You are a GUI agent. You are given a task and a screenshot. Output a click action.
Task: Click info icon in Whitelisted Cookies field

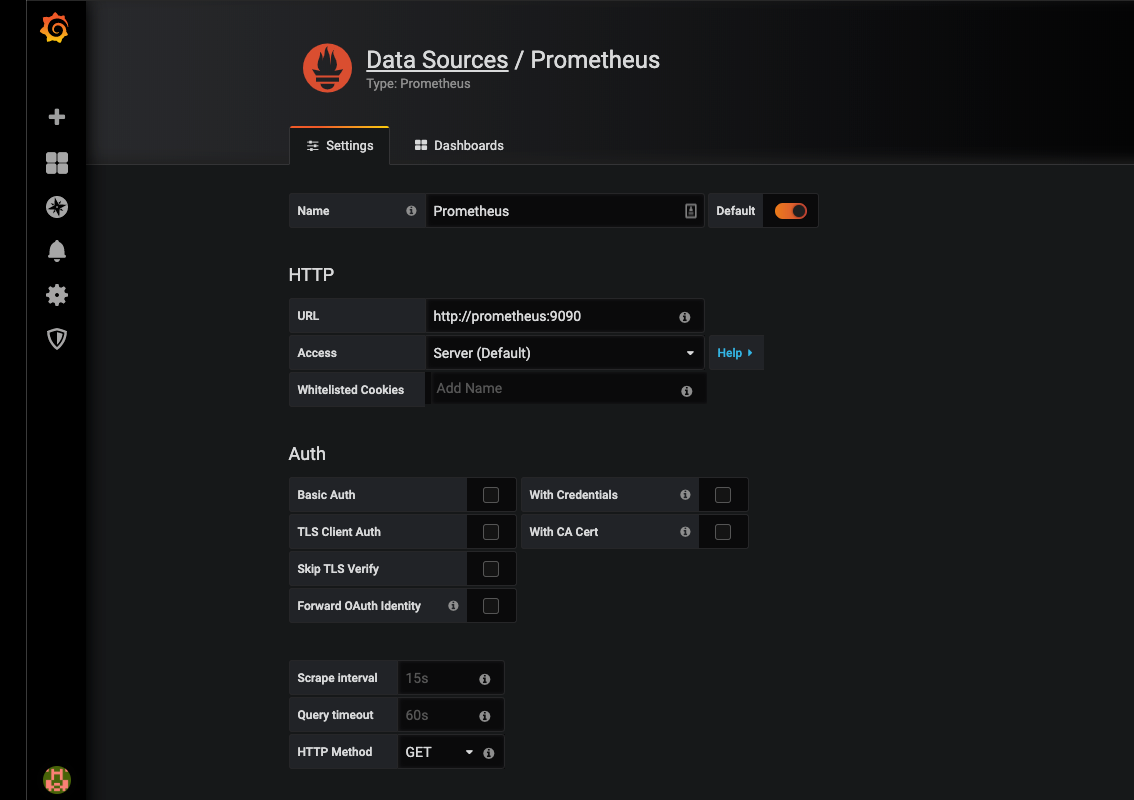pos(686,391)
